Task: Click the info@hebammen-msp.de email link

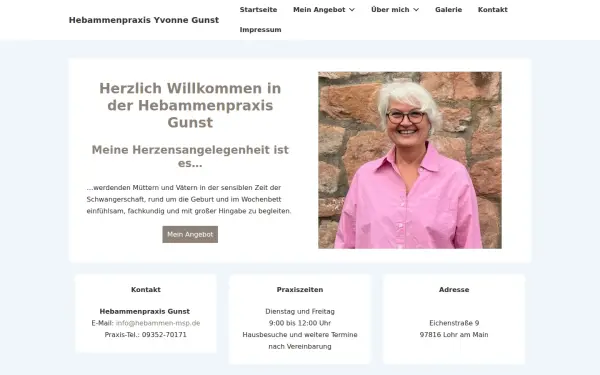Action: pos(158,323)
